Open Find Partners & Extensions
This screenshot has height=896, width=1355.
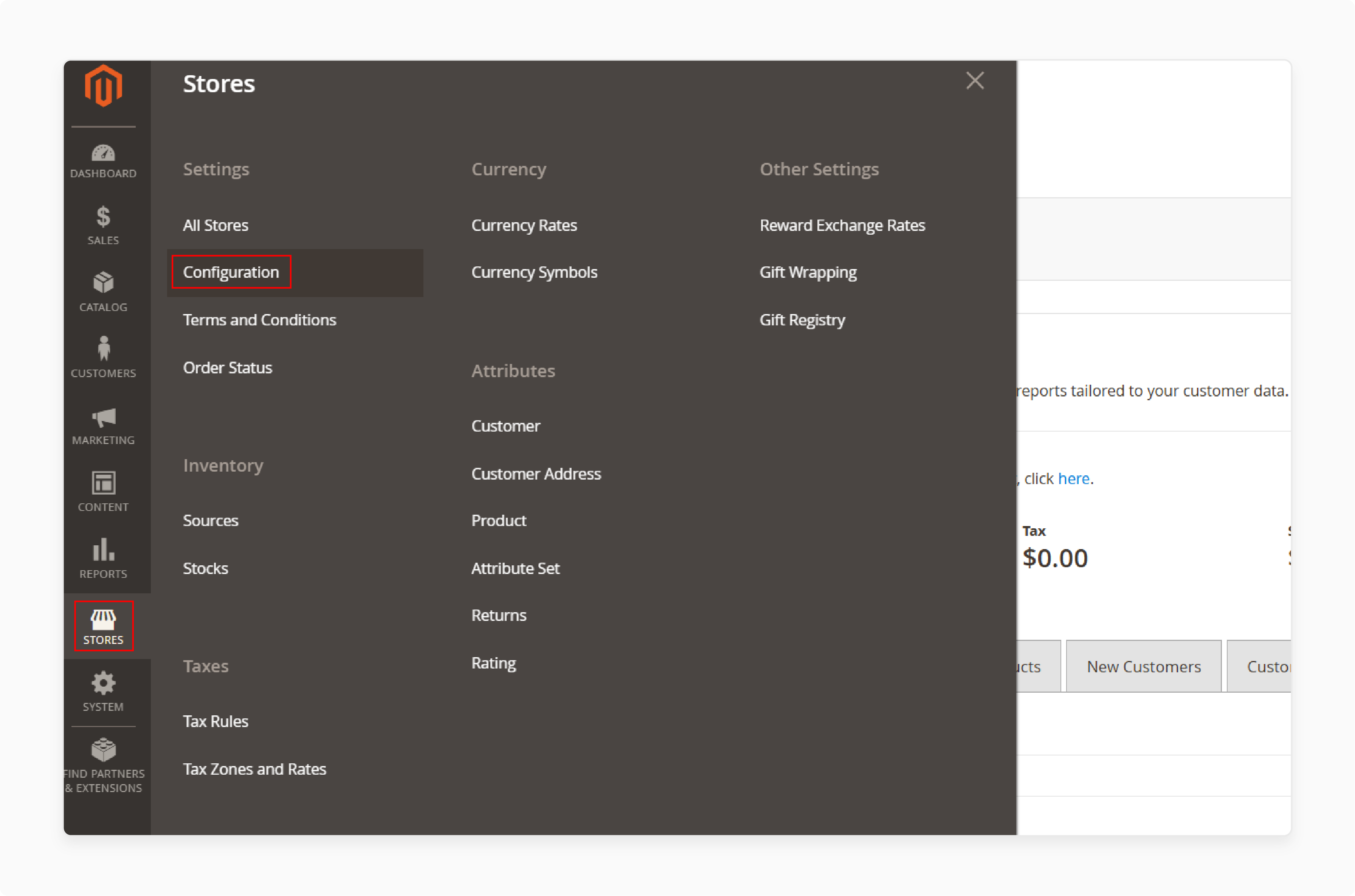(x=104, y=766)
